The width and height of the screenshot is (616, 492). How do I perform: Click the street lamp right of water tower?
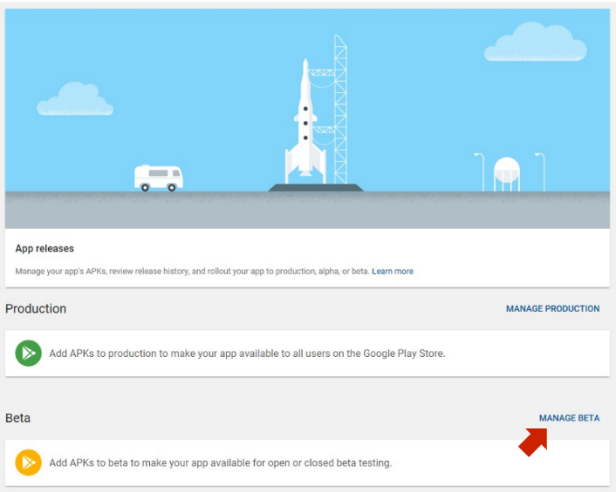click(540, 170)
